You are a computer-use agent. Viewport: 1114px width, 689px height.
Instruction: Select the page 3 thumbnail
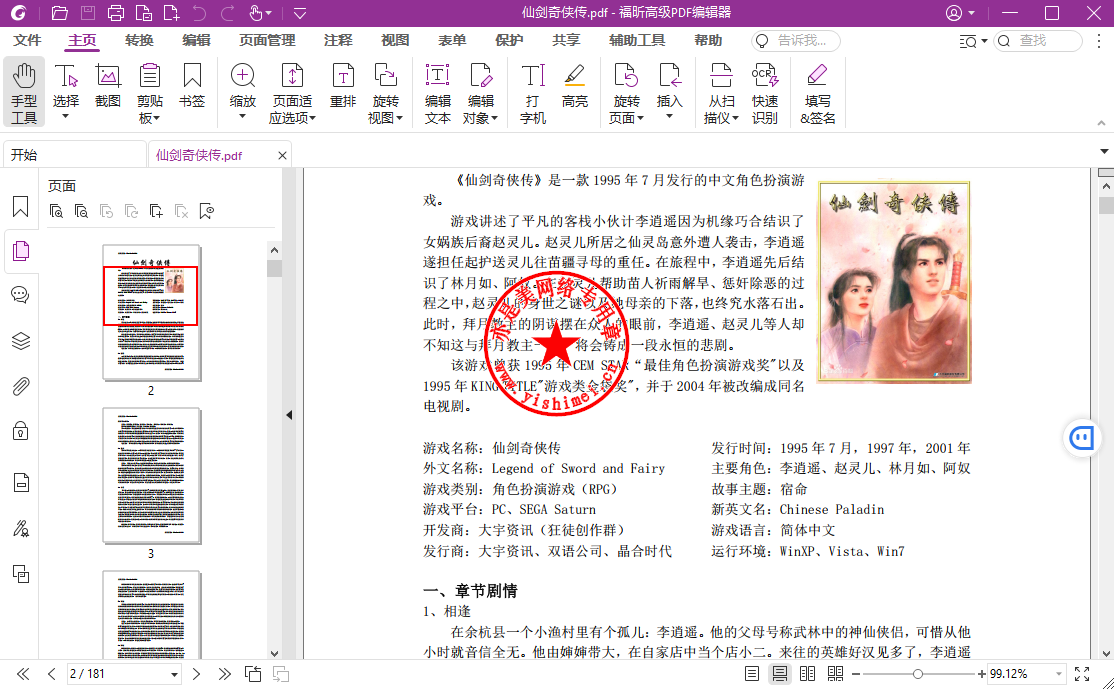coord(151,475)
